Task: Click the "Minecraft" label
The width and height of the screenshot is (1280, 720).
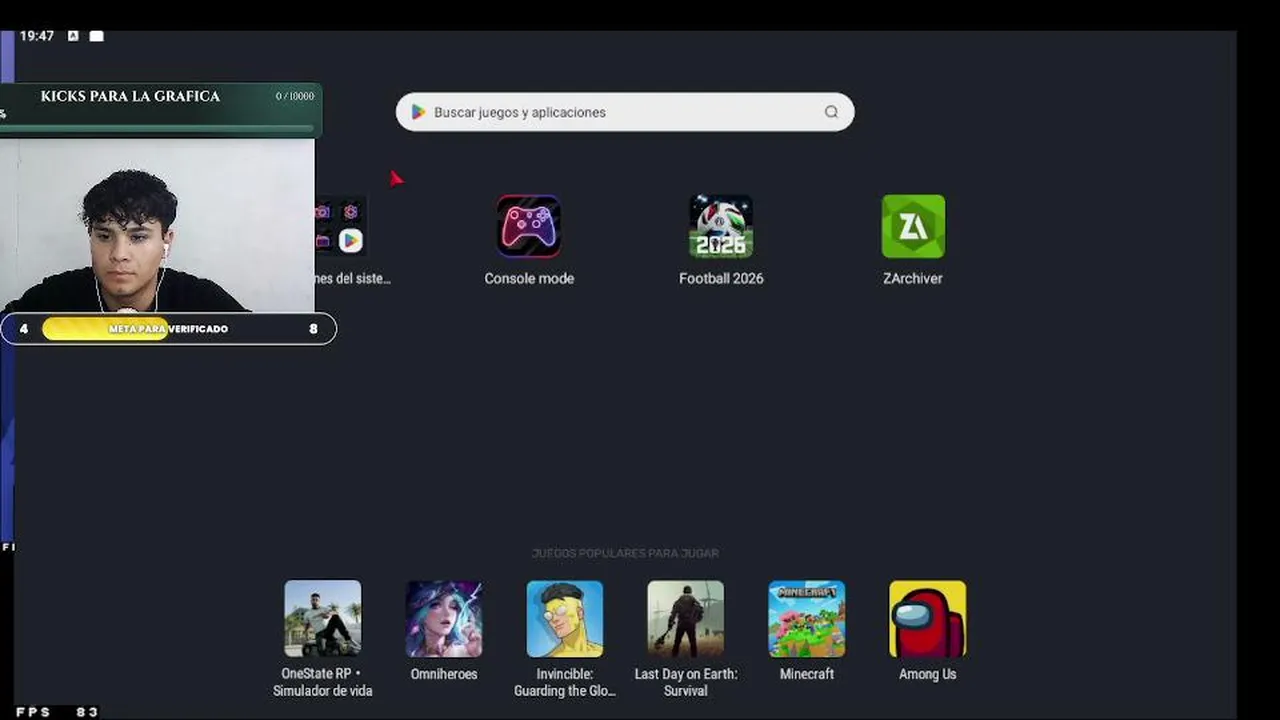Action: point(807,674)
